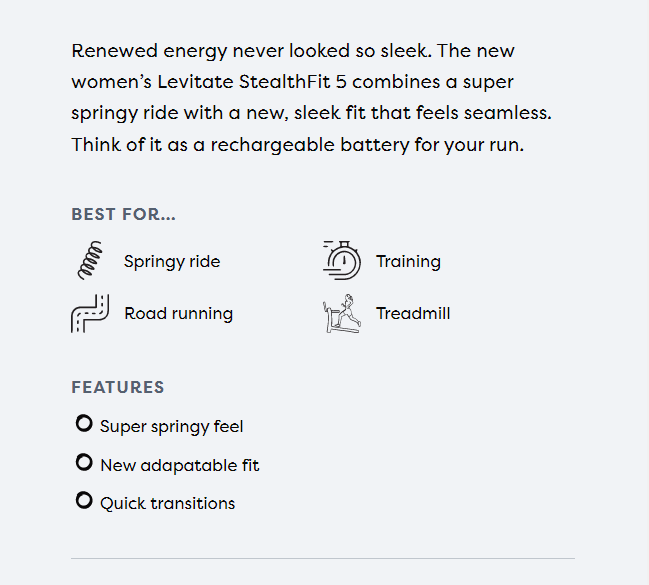Image resolution: width=649 pixels, height=585 pixels.
Task: Click the bullet beside 'New adapatable fit'
Action: click(x=84, y=463)
